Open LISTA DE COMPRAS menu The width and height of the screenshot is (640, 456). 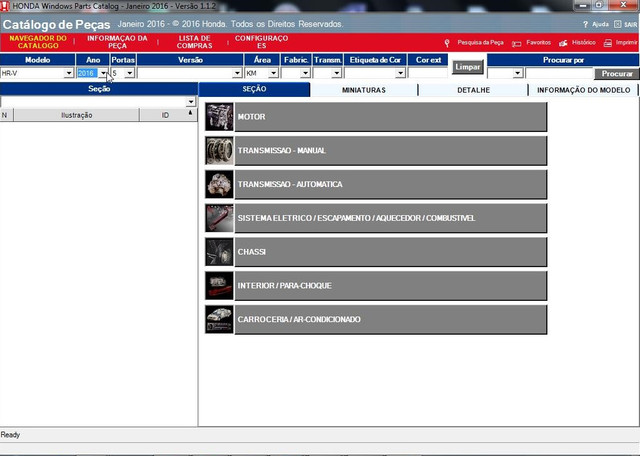pyautogui.click(x=194, y=42)
